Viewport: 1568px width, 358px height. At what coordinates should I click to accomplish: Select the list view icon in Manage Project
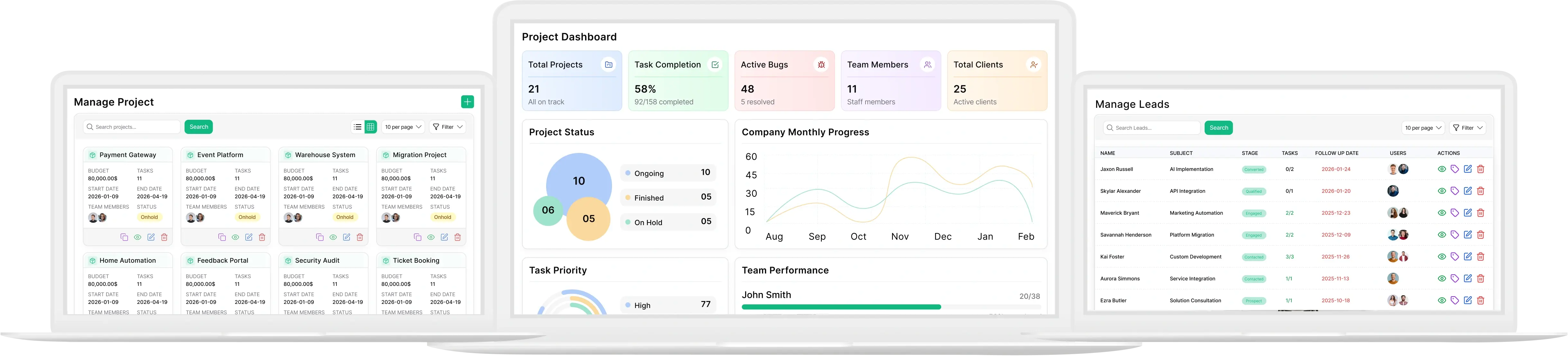[358, 127]
